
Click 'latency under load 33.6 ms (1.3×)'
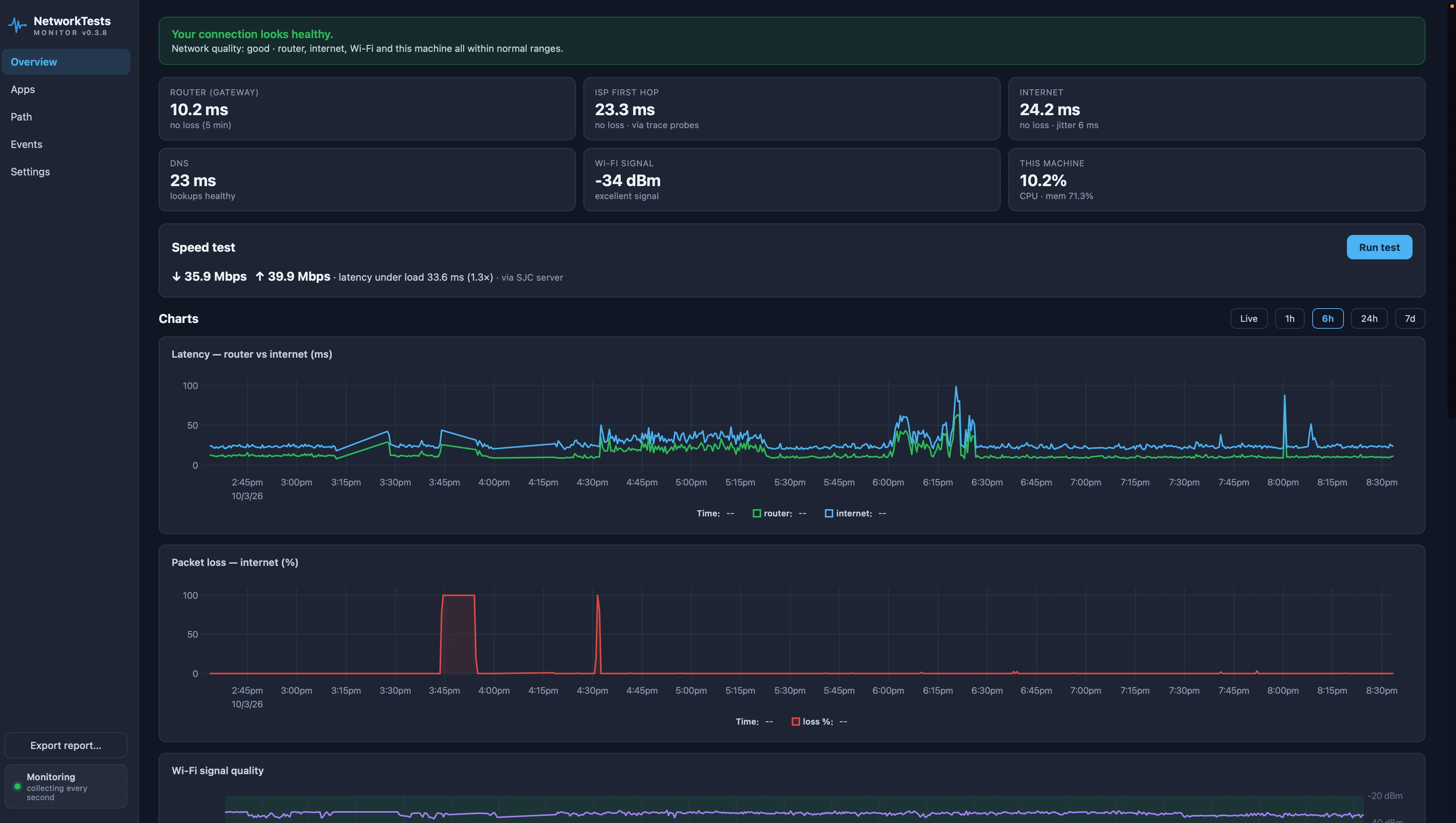point(415,278)
